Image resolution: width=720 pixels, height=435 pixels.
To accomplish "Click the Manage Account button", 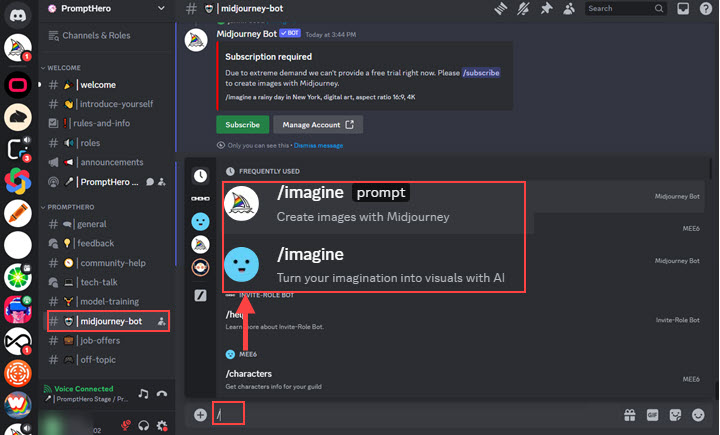I will pos(318,124).
